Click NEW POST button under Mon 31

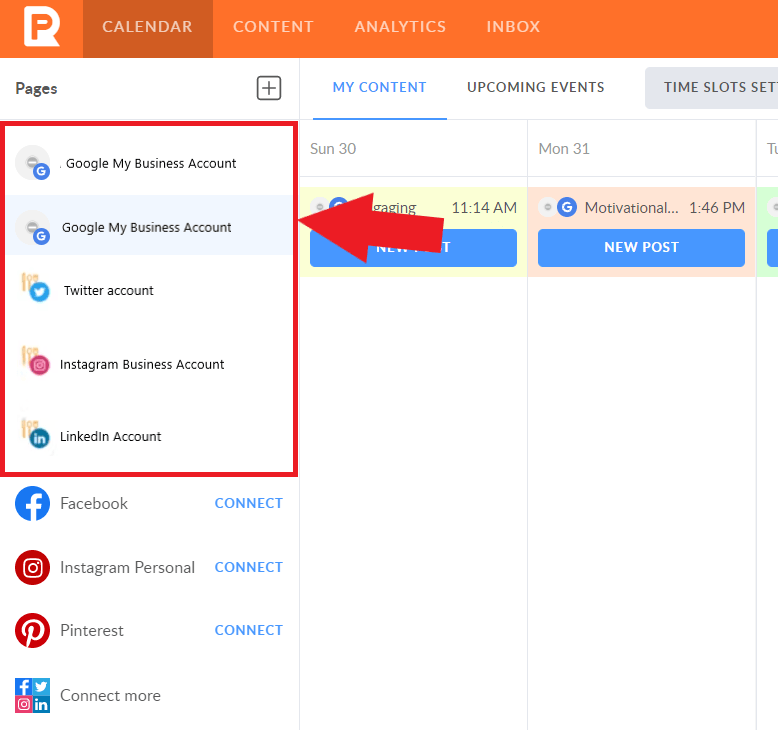641,248
